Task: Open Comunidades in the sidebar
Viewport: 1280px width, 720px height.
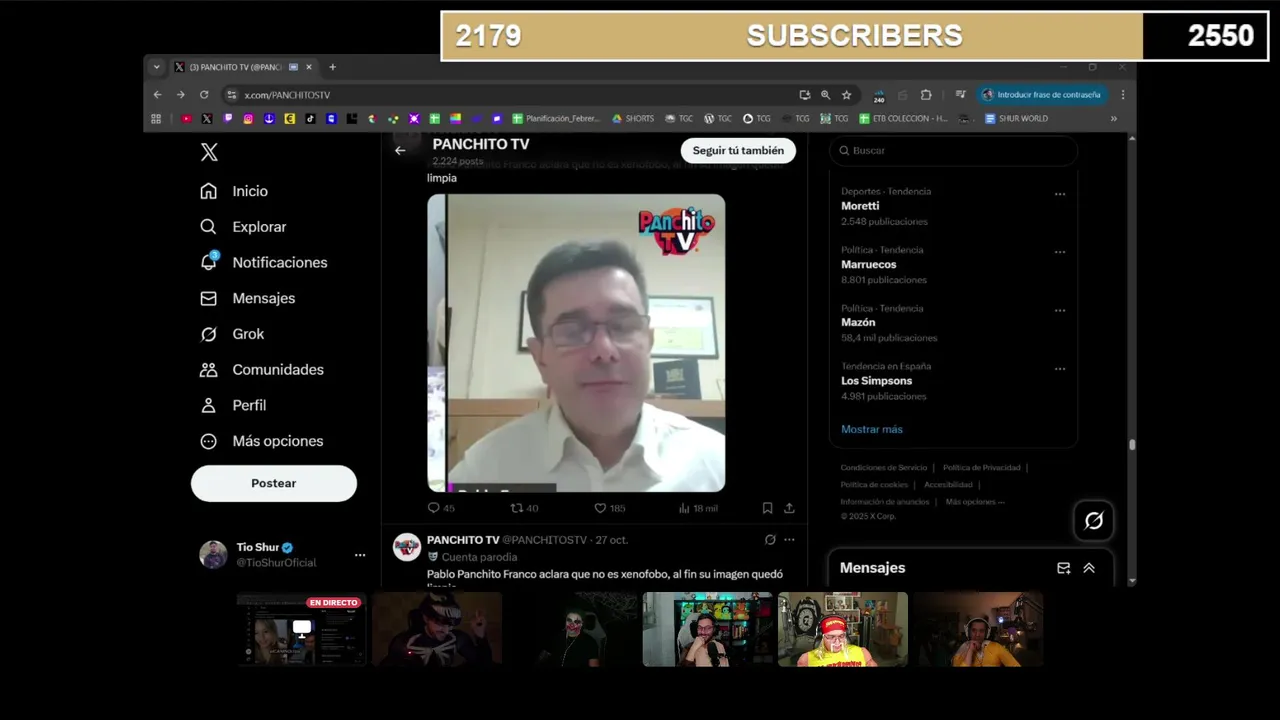Action: tap(262, 369)
